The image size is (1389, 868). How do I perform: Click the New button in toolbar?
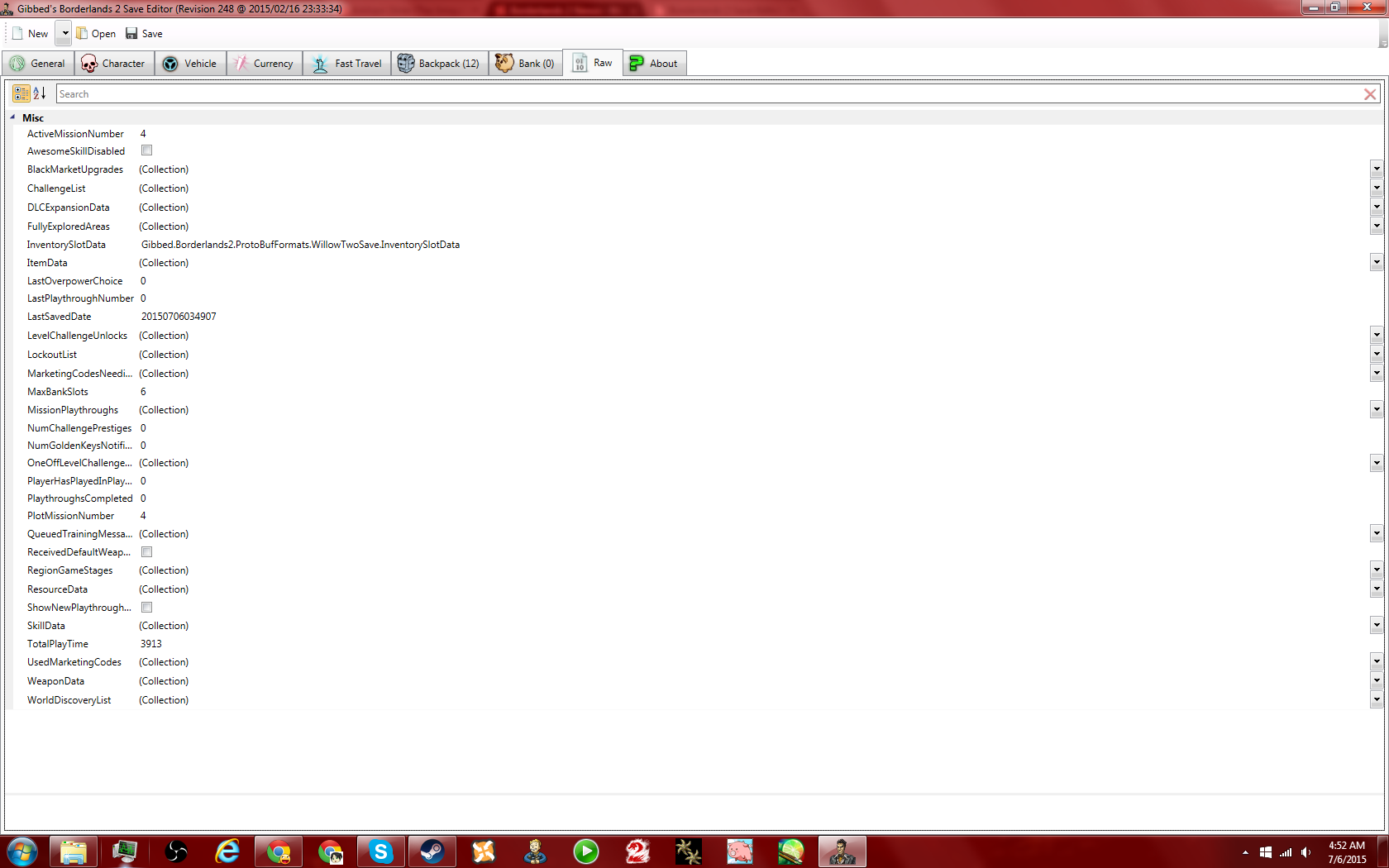point(31,34)
